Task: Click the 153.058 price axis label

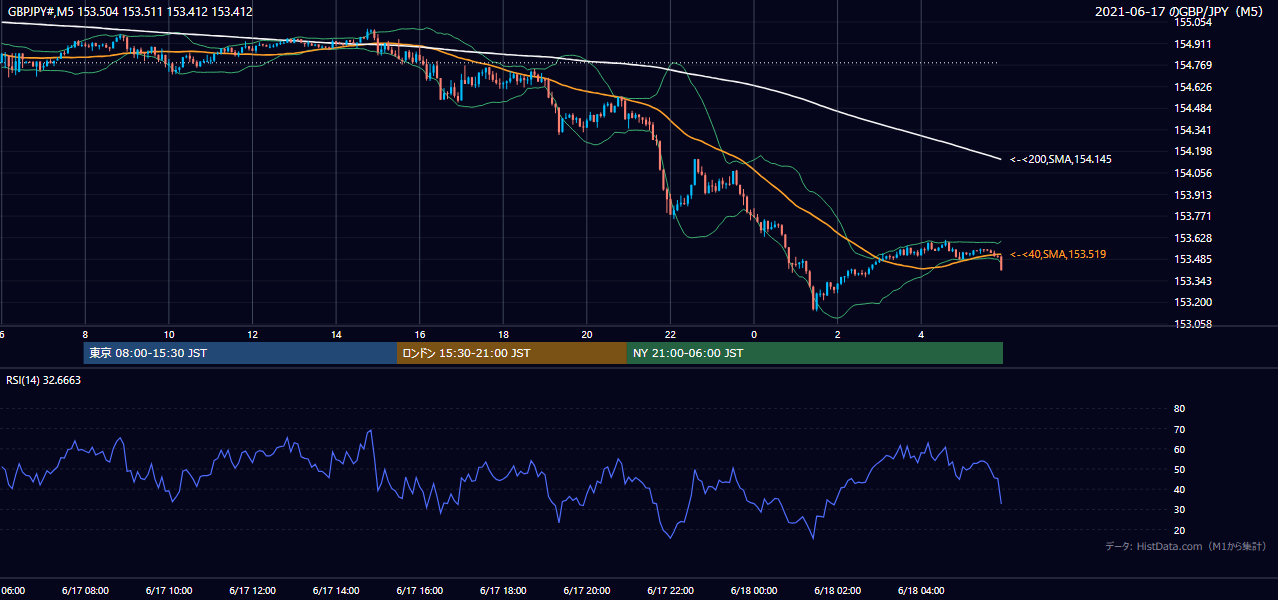Action: 1194,324
